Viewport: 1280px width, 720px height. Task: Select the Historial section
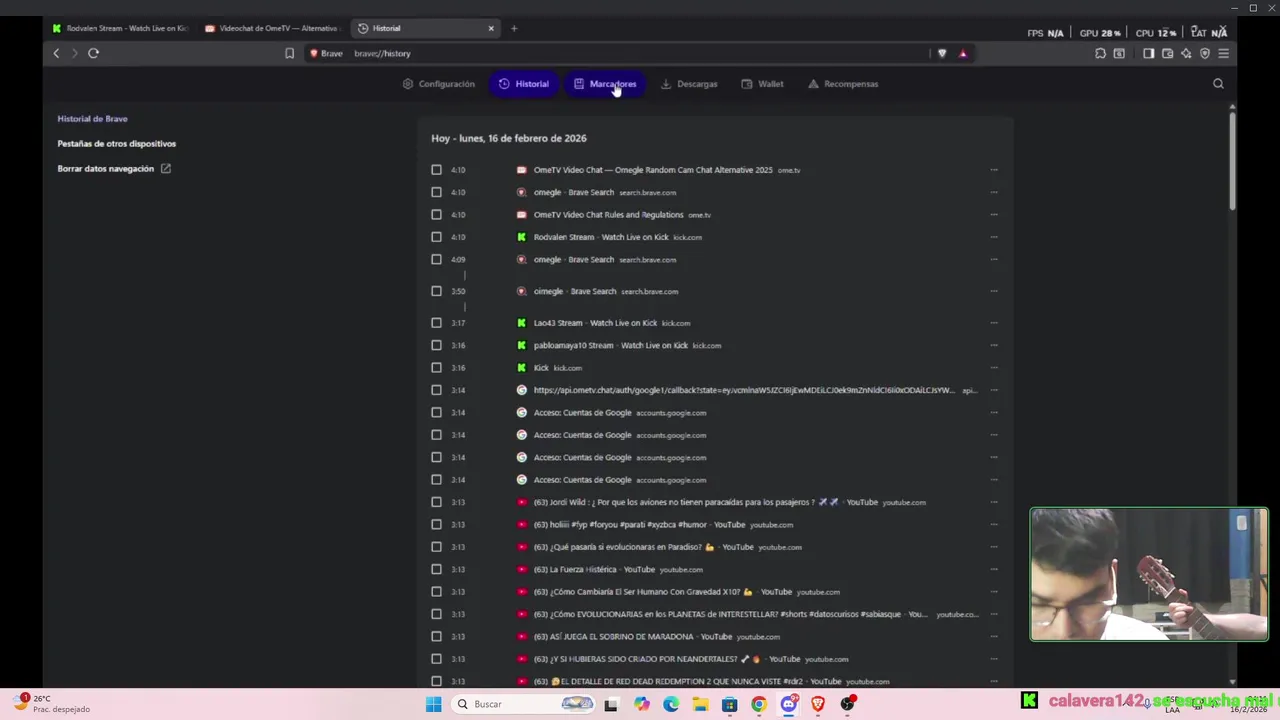click(524, 84)
